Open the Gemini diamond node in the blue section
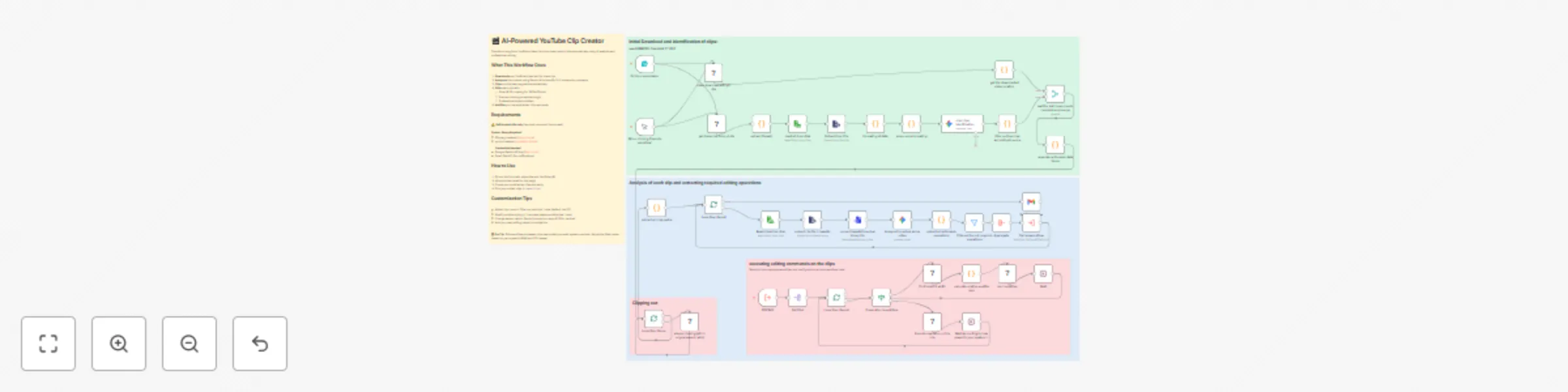Screen dimensions: 1568x392 902,220
